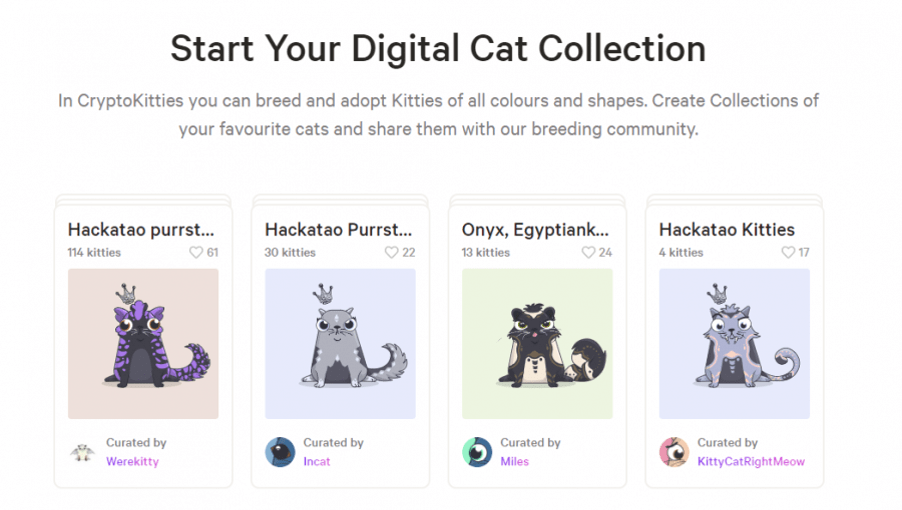Visit the Incat curator link

tap(317, 461)
